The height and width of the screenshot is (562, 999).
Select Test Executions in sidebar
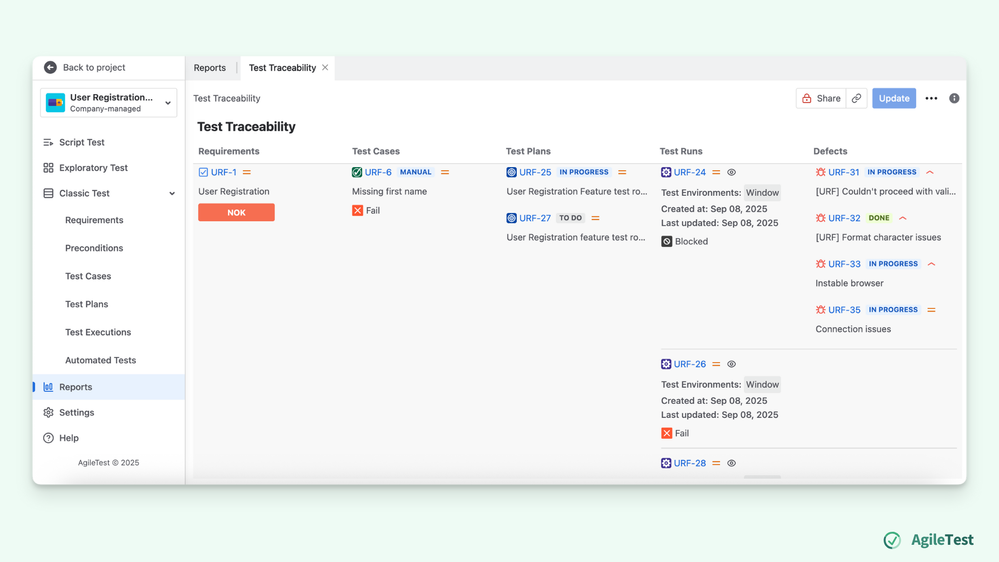(98, 332)
